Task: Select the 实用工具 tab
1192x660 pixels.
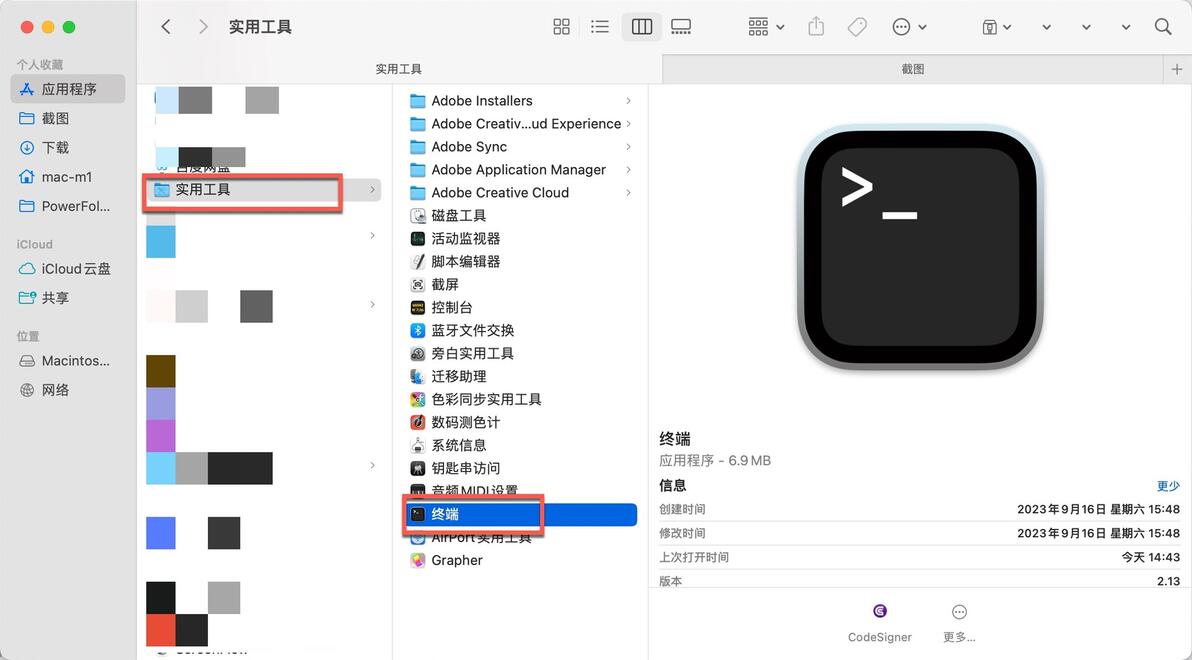Action: pyautogui.click(x=398, y=68)
